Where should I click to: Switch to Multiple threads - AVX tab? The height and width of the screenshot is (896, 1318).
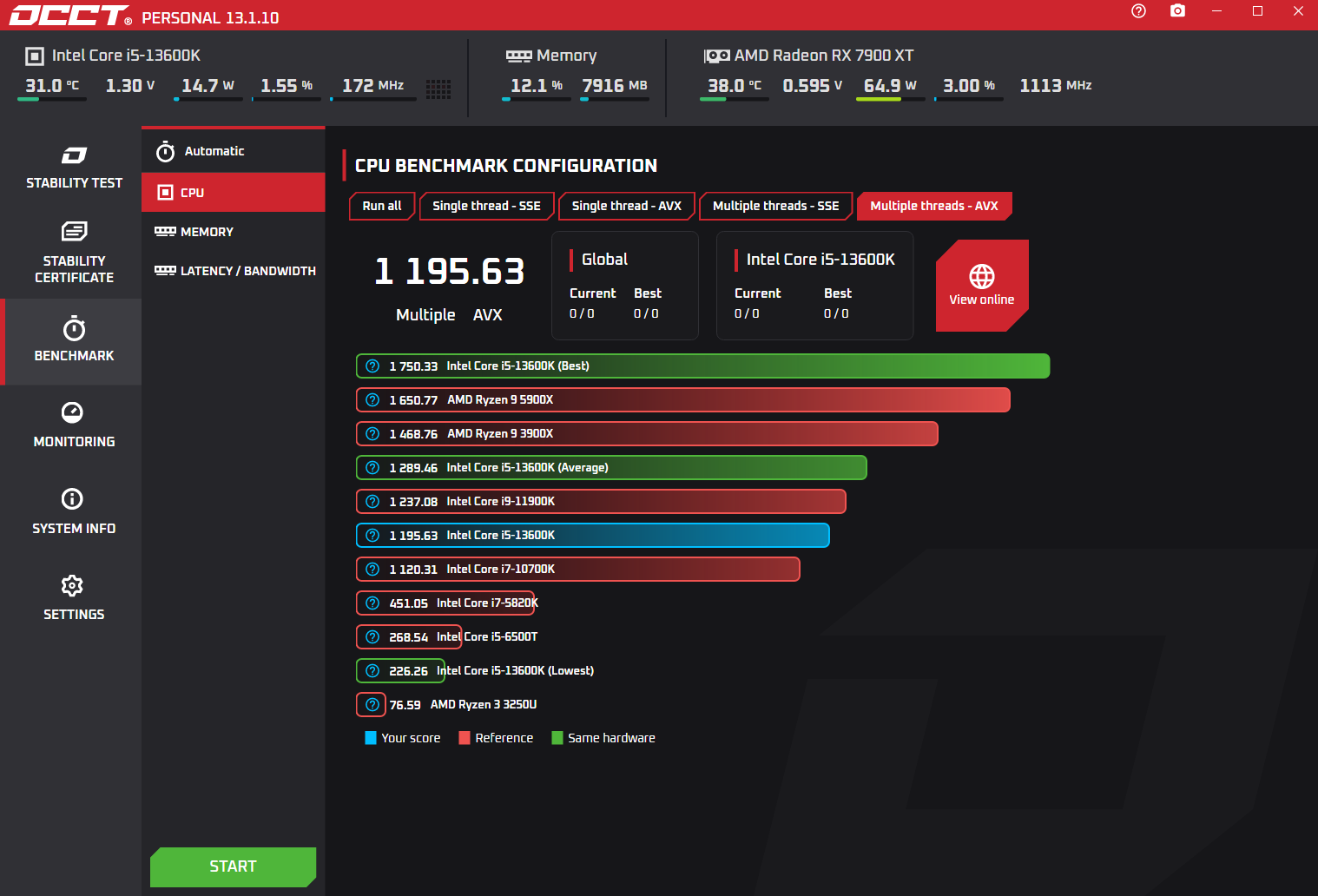[x=934, y=206]
